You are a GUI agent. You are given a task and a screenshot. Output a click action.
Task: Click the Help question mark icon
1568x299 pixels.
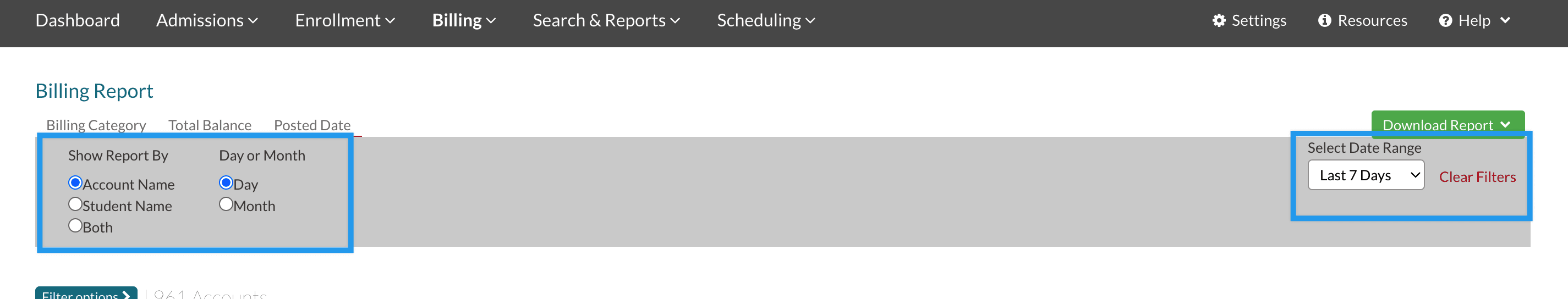(1445, 21)
